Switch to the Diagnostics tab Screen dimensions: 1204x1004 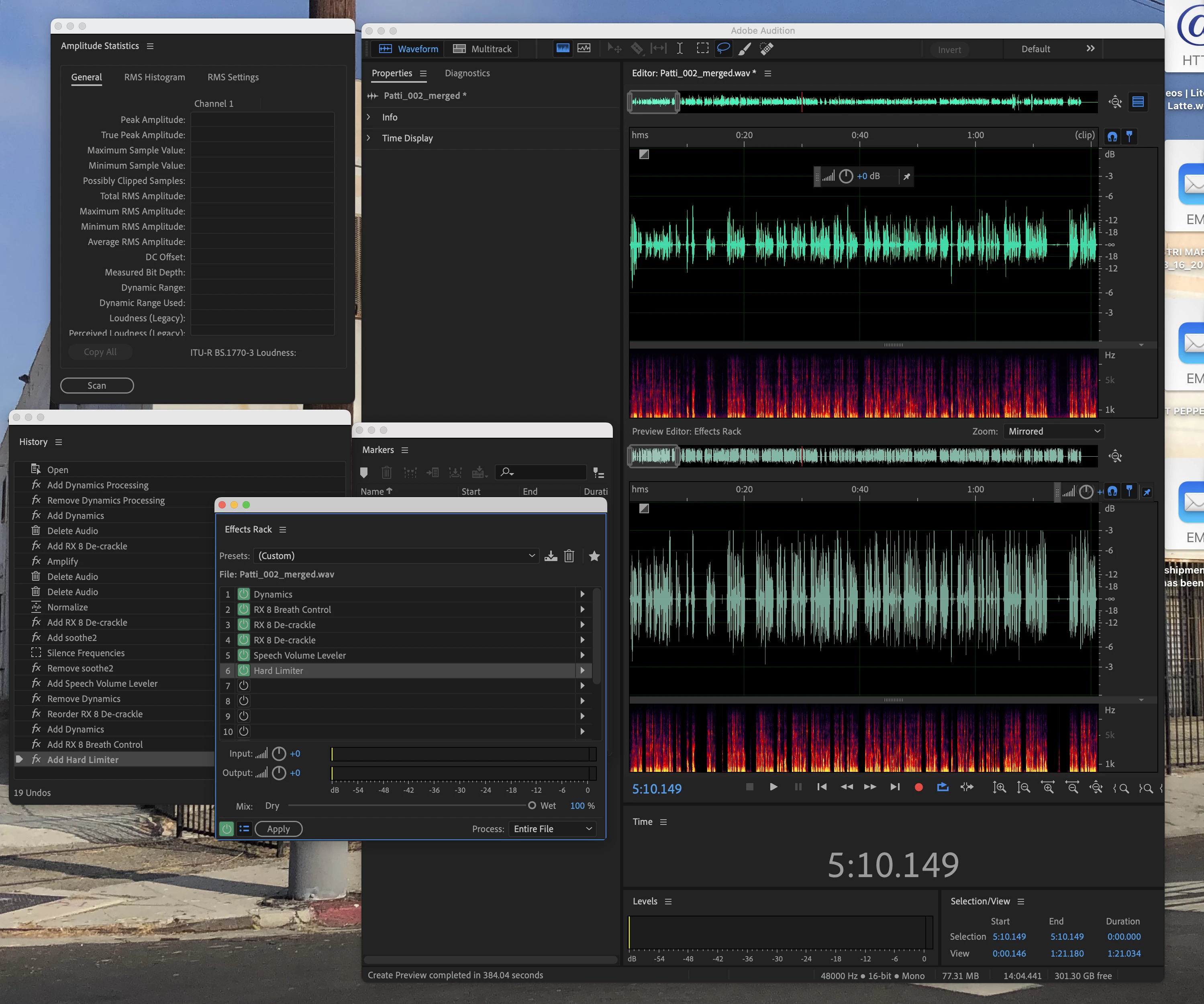tap(467, 73)
